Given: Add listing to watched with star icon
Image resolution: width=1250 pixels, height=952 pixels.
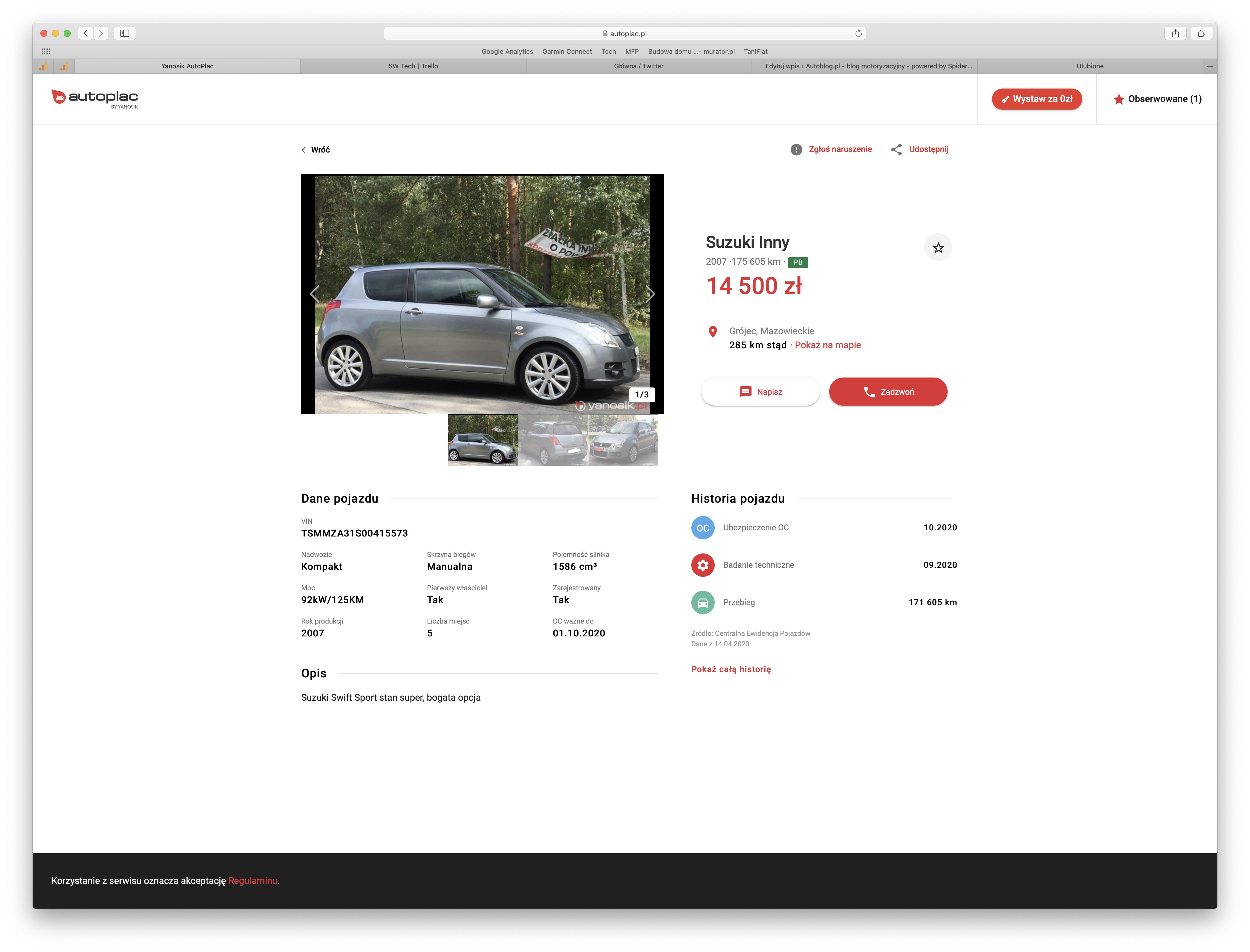Looking at the screenshot, I should [938, 247].
